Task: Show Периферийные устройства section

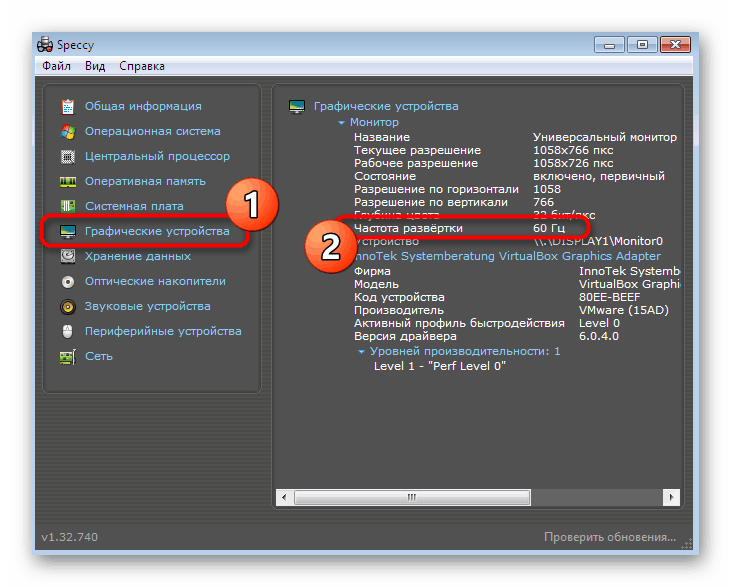Action: tap(163, 331)
